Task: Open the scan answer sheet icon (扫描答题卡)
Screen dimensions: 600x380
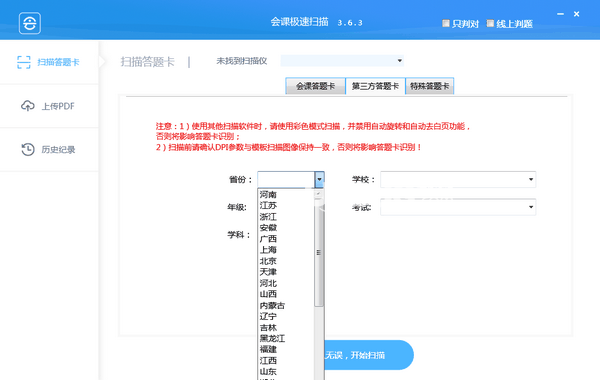Action: [x=24, y=62]
